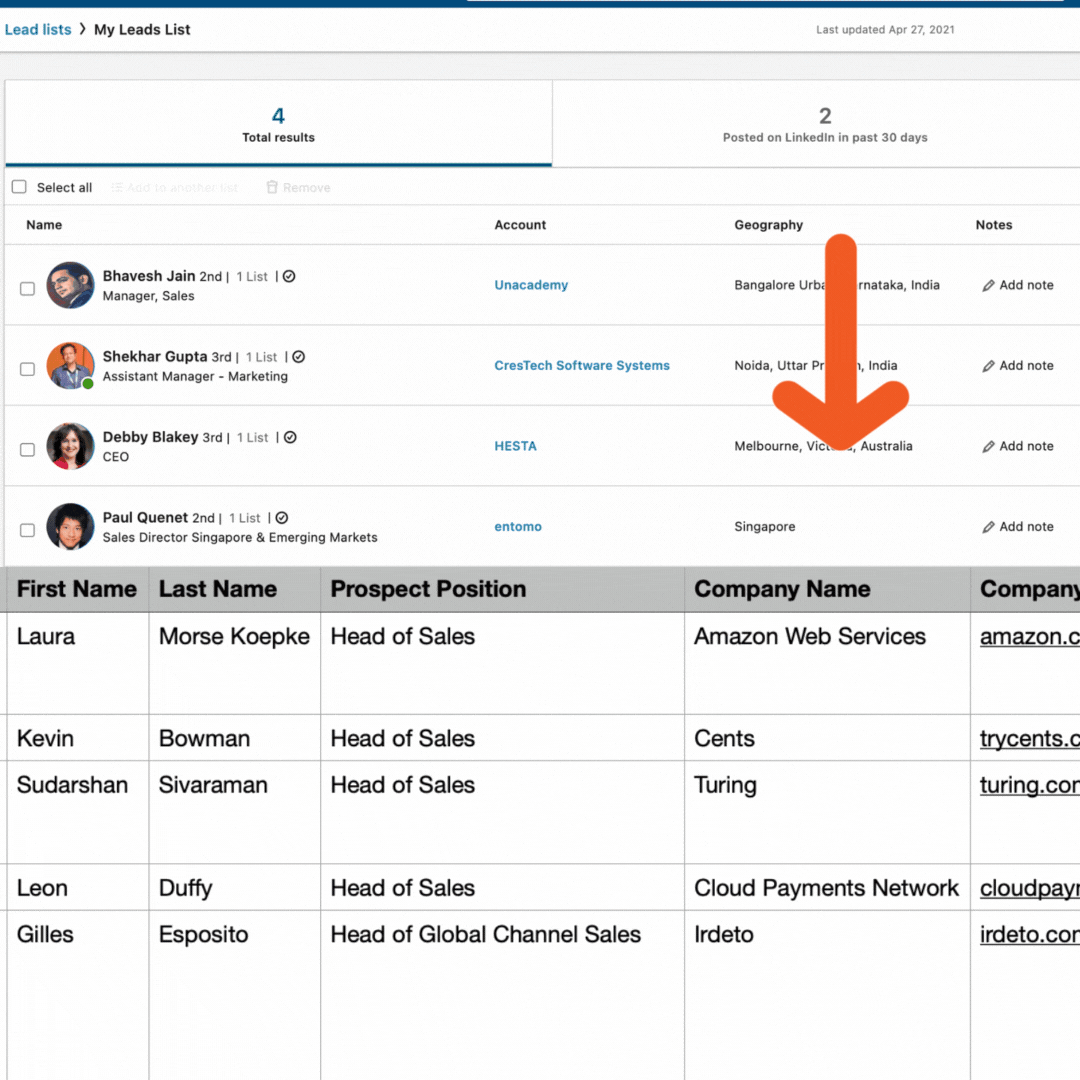This screenshot has height=1080, width=1080.
Task: Open the trycents website link
Action: 1030,739
